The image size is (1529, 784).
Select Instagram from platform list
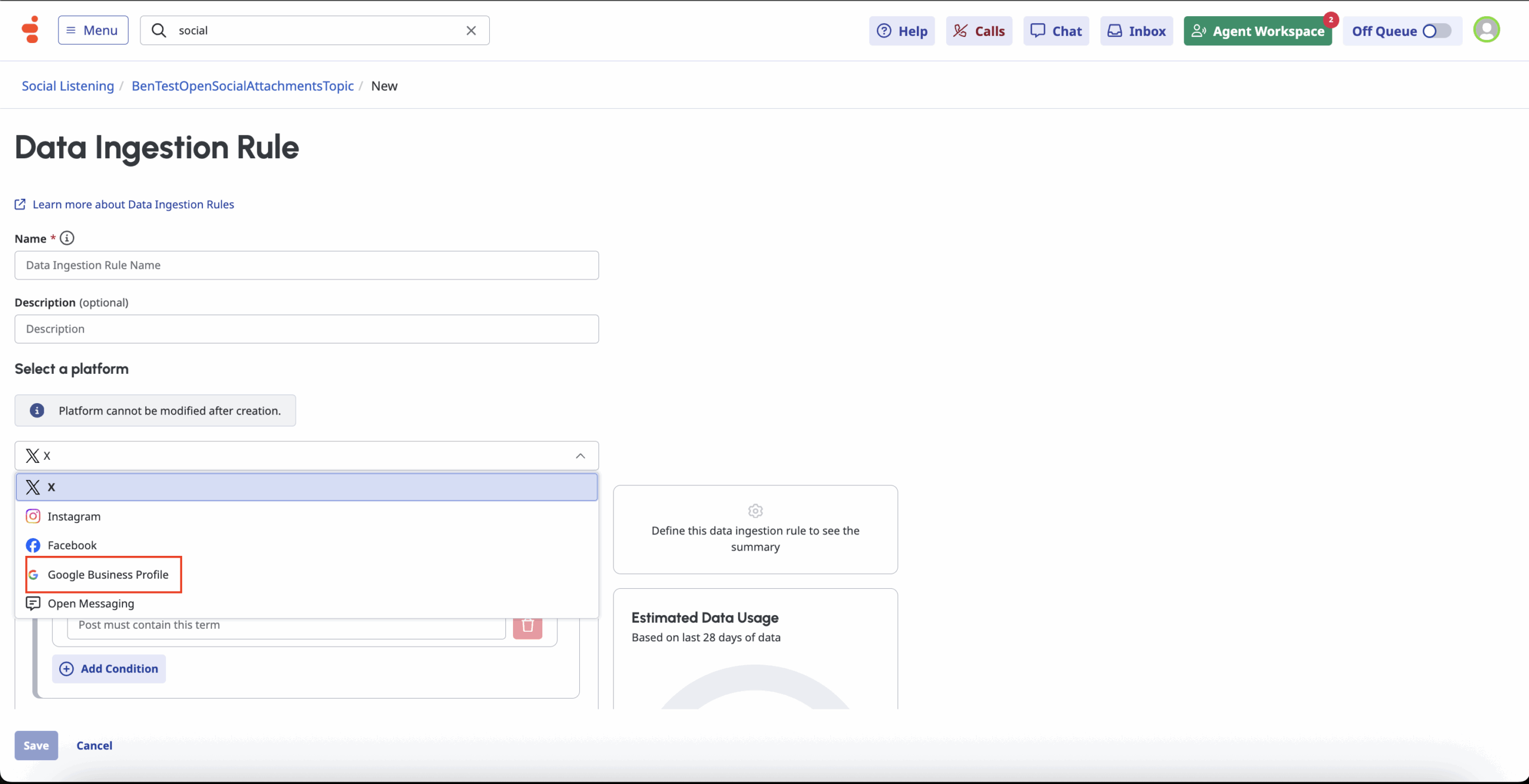click(74, 516)
